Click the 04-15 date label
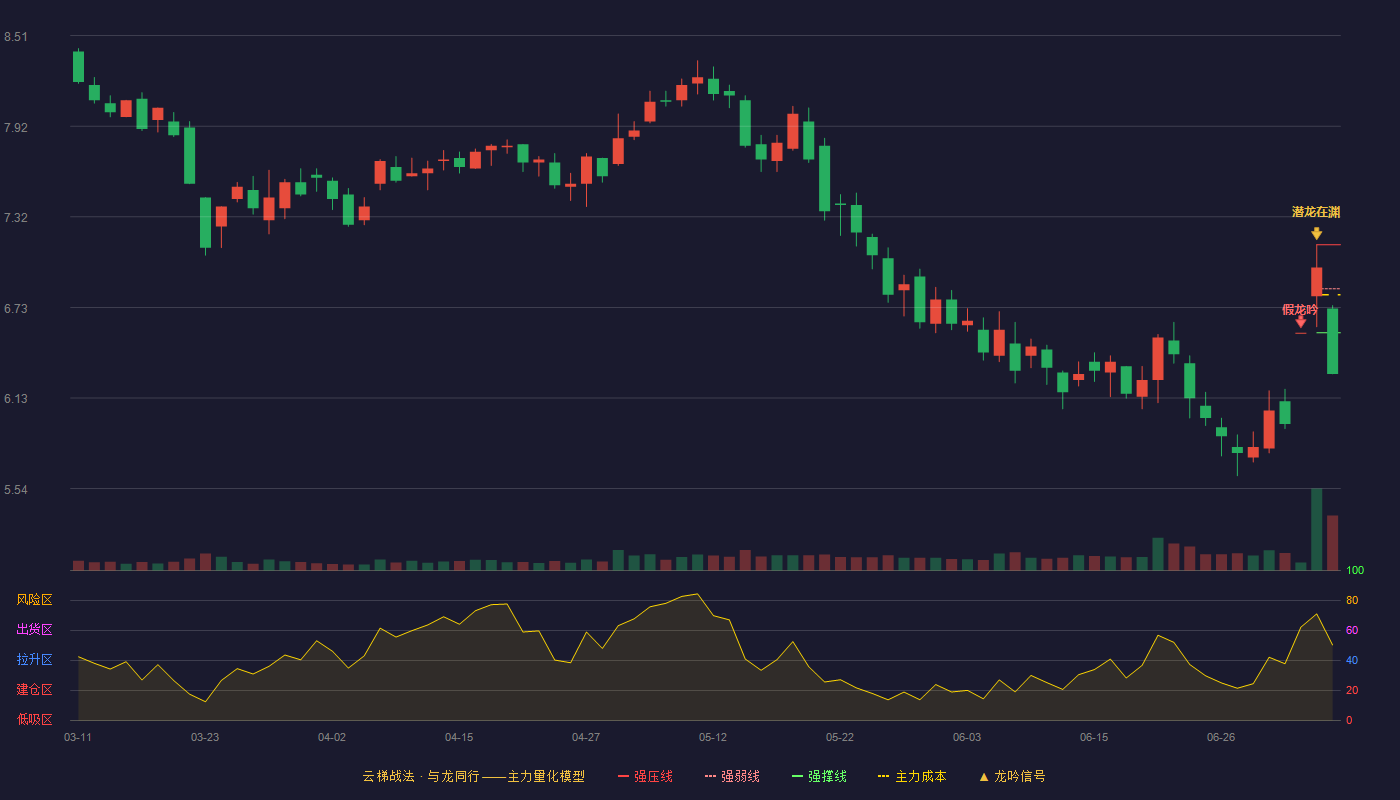The image size is (1400, 800). [459, 737]
